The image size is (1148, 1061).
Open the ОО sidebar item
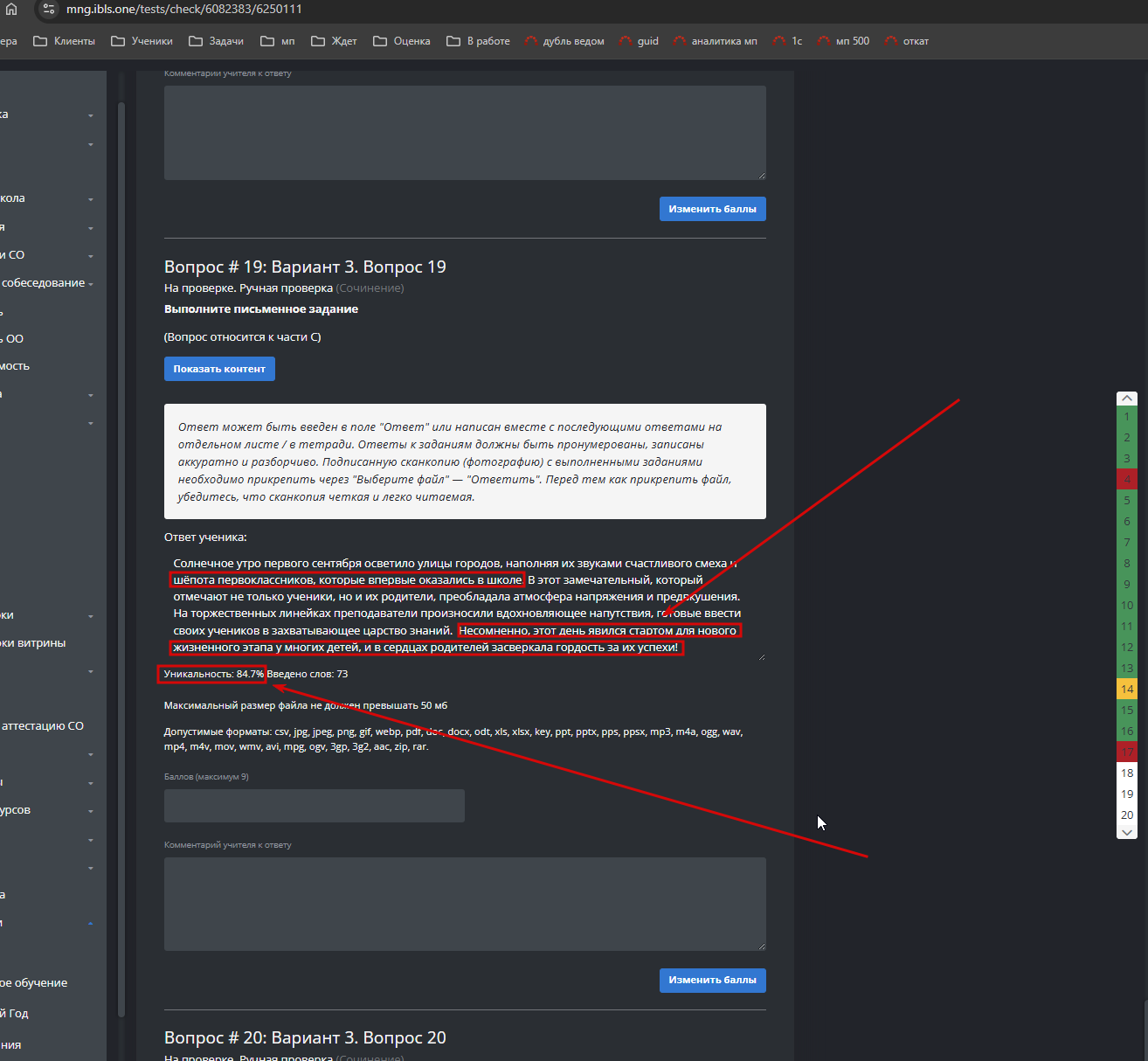click(x=13, y=339)
